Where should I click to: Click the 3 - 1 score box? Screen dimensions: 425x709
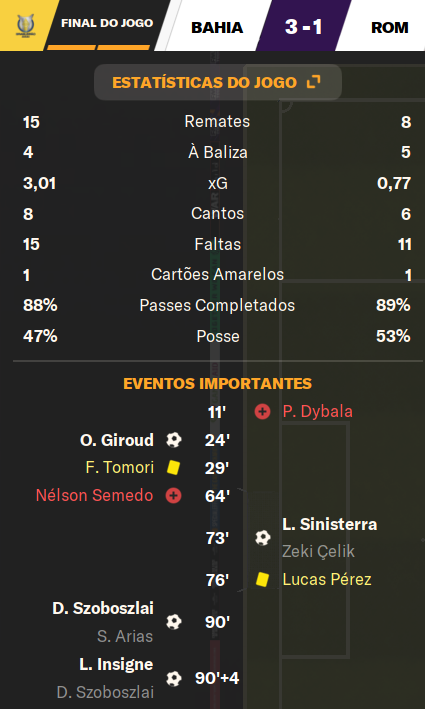(x=303, y=26)
